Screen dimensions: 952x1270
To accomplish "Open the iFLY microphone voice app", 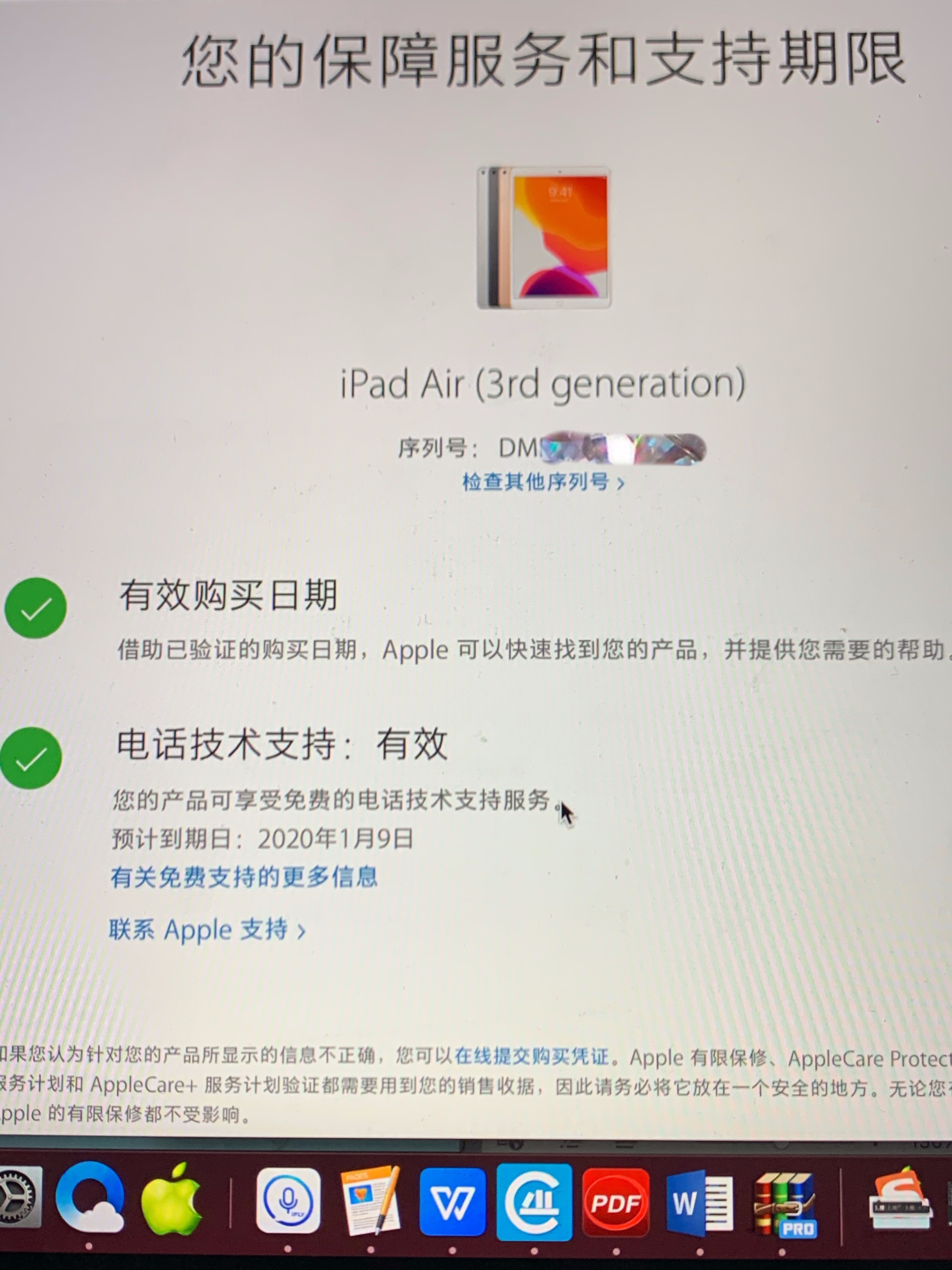I will point(288,1200).
